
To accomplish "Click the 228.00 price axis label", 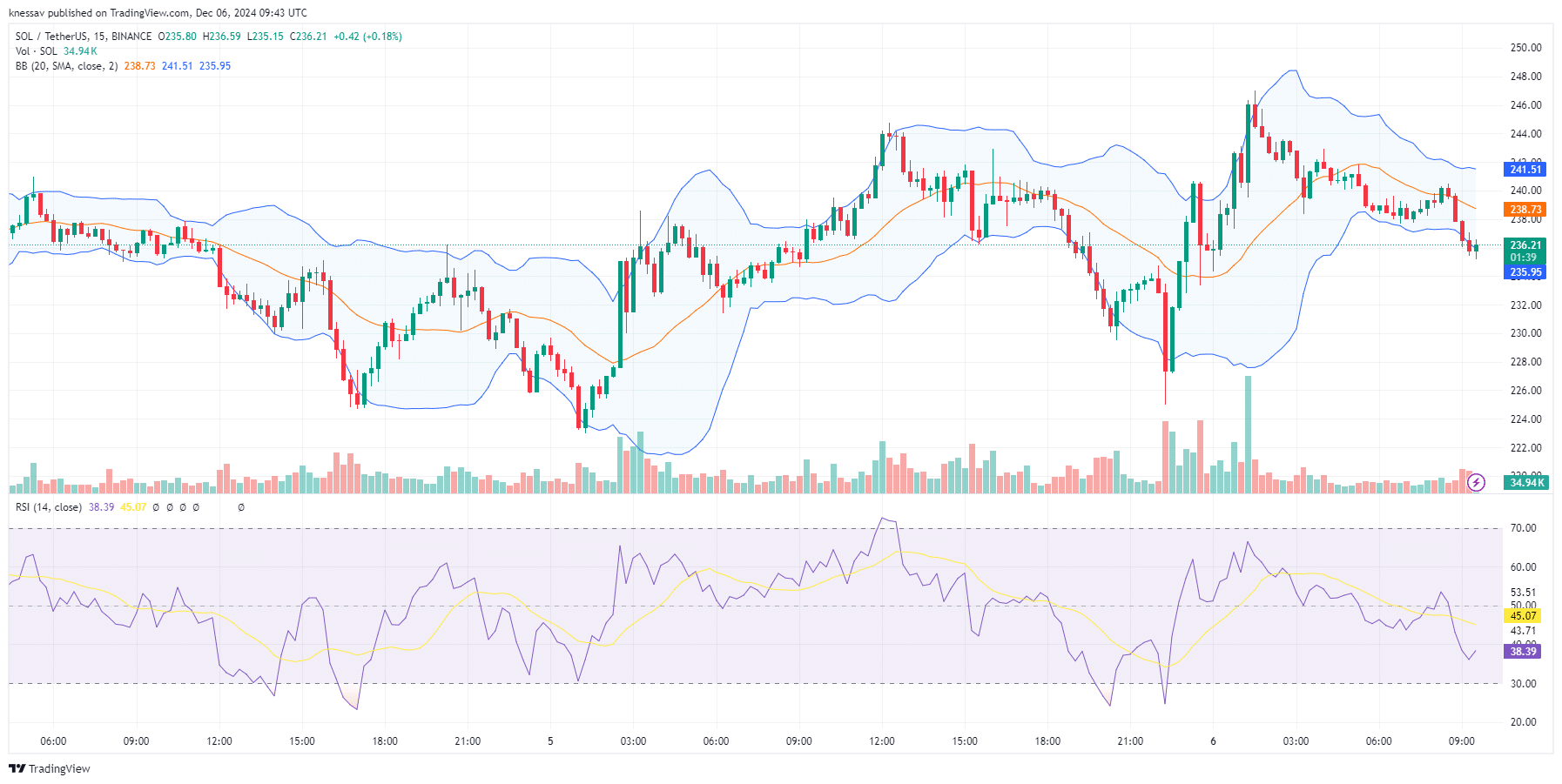I will tap(1525, 362).
